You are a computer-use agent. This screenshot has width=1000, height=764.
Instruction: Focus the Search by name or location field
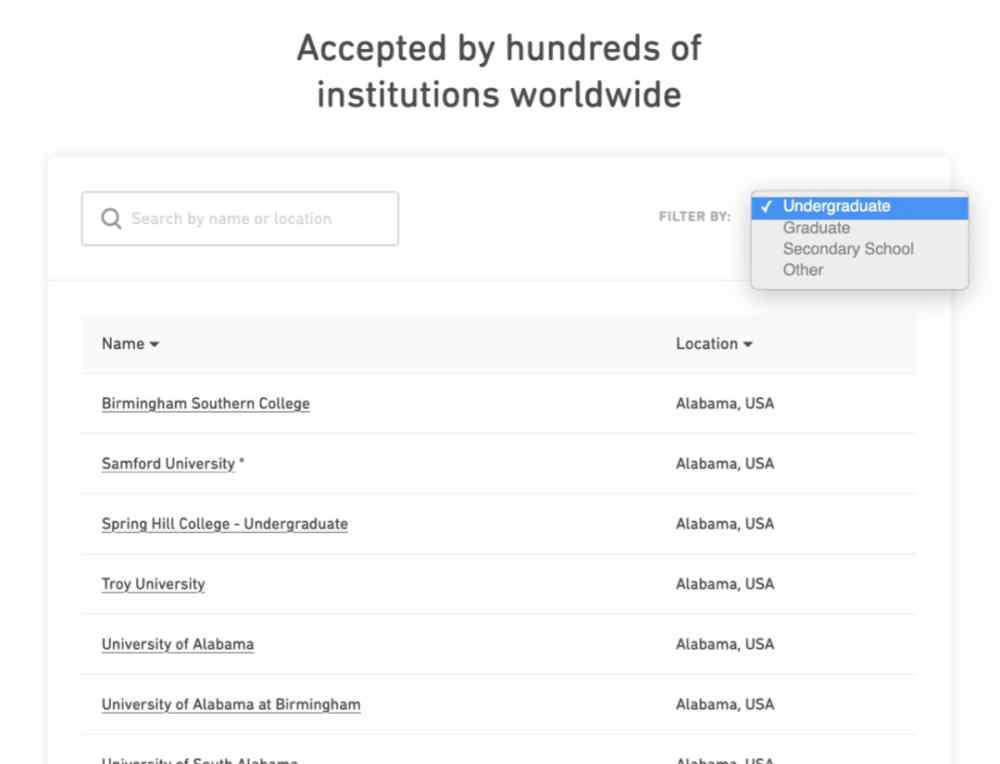click(240, 219)
